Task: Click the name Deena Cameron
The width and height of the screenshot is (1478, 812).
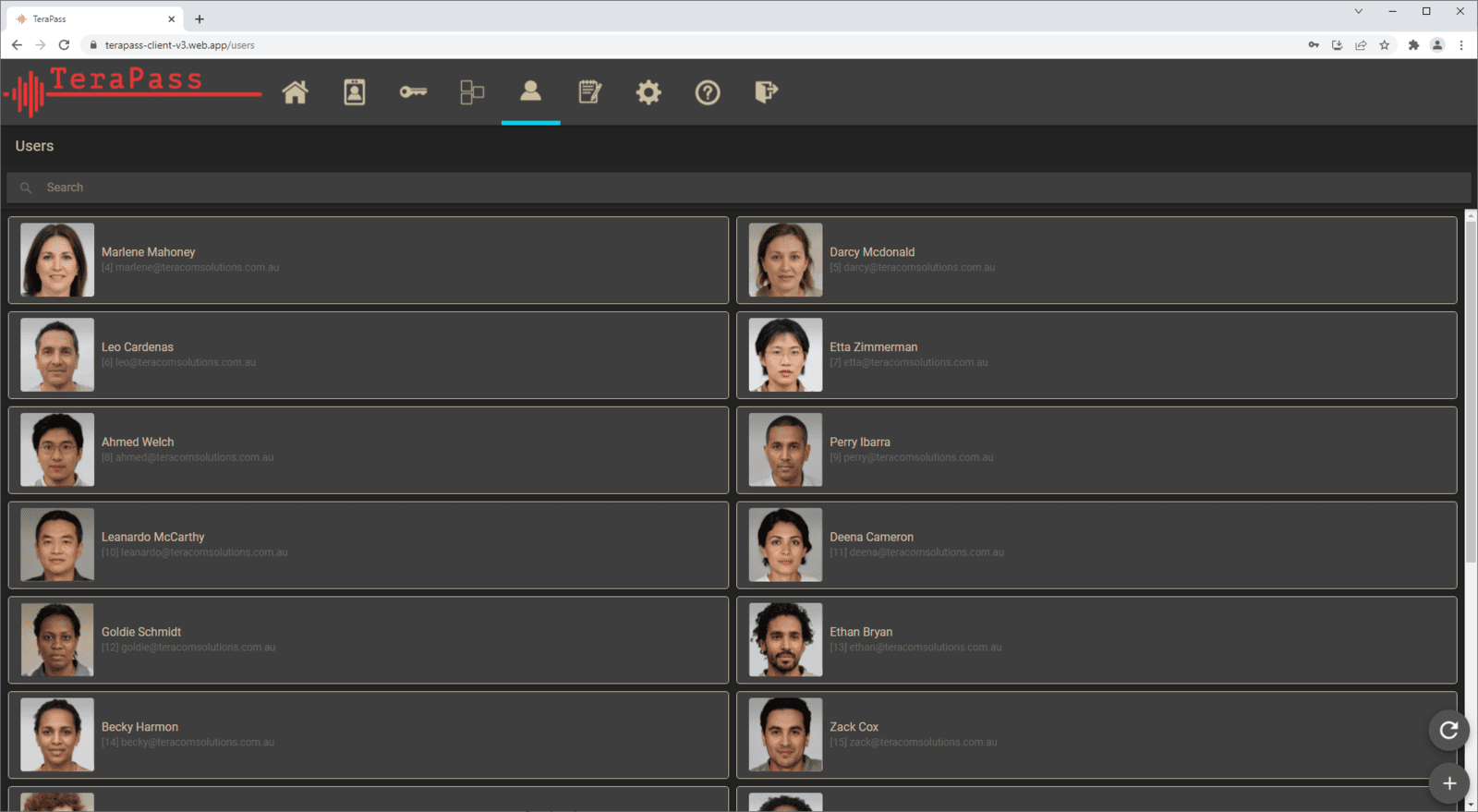Action: [x=871, y=537]
